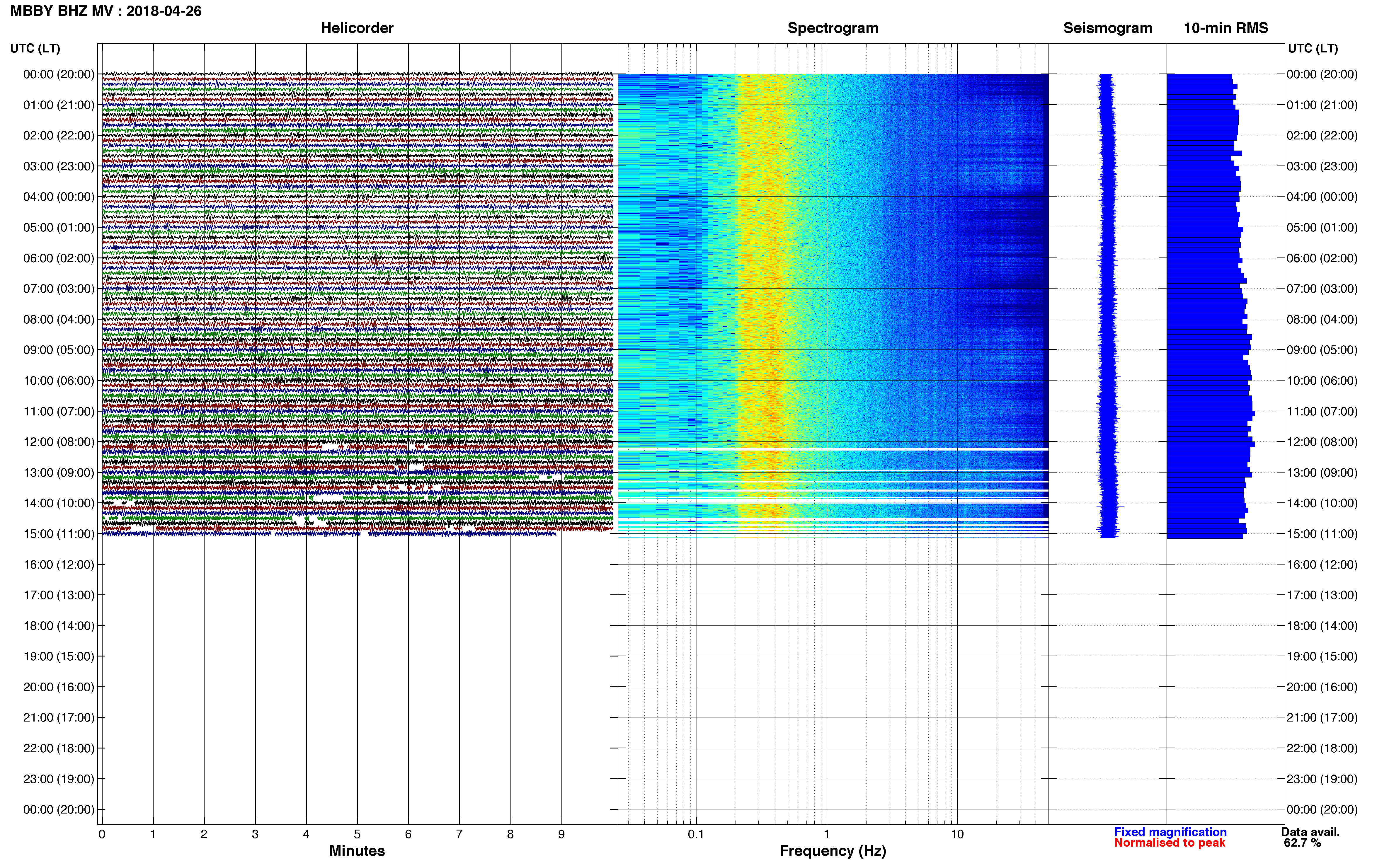Click the left '10:00 (06:00)' time label
The width and height of the screenshot is (1389, 868).
click(x=59, y=381)
